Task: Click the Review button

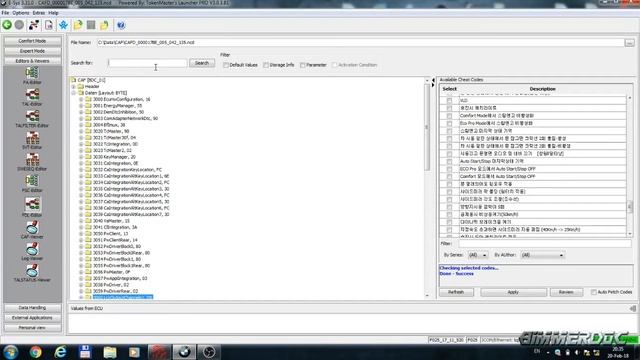Action: 566,292
